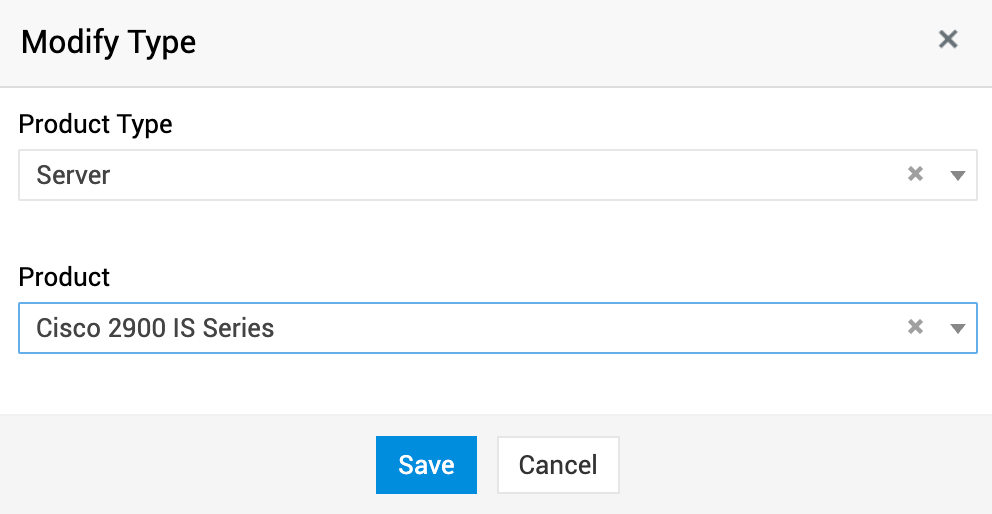Screen dimensions: 992x514
Task: Click the selected 'Server' value text
Action: tap(73, 175)
